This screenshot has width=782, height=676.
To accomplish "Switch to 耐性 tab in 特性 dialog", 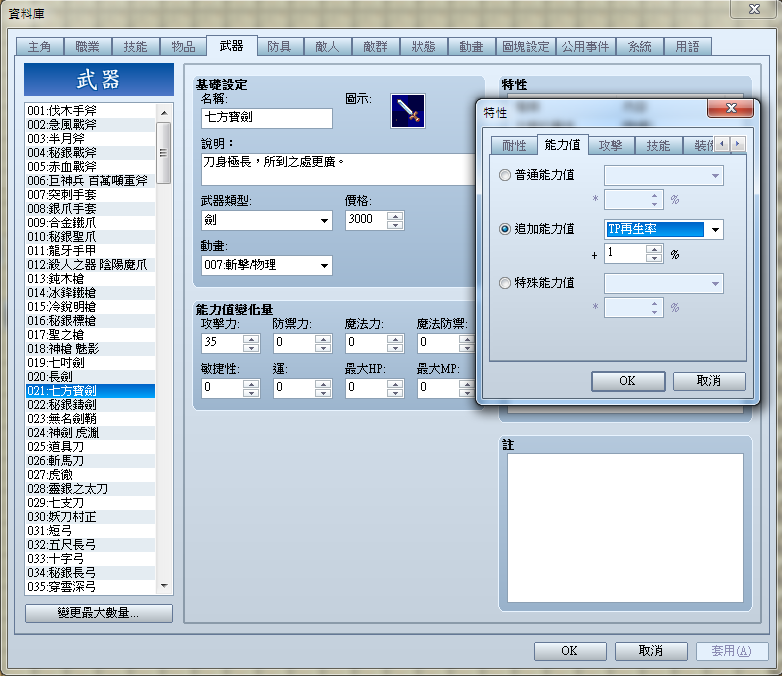I will point(514,146).
